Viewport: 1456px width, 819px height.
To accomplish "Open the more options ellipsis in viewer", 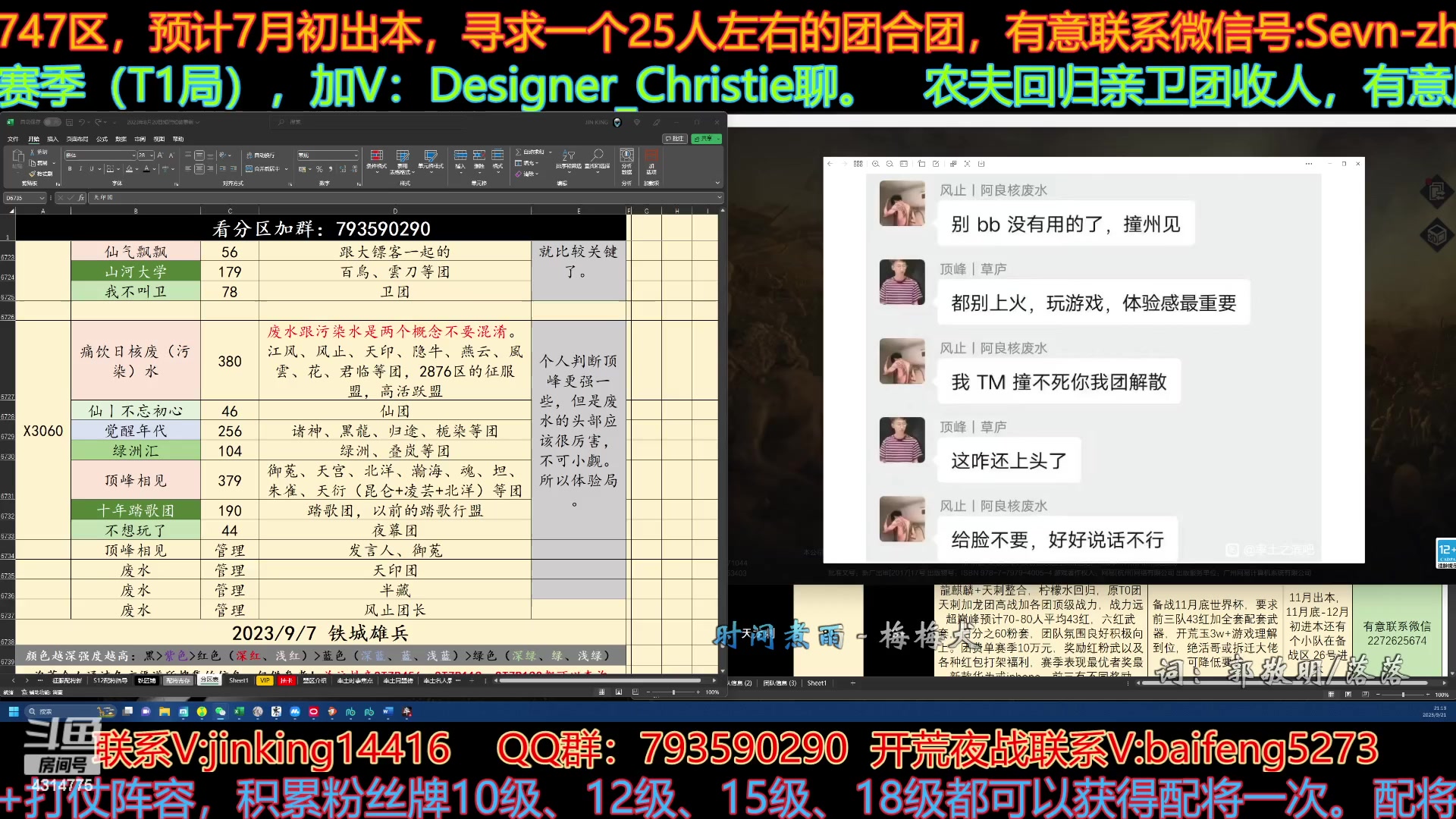I will click(1308, 164).
